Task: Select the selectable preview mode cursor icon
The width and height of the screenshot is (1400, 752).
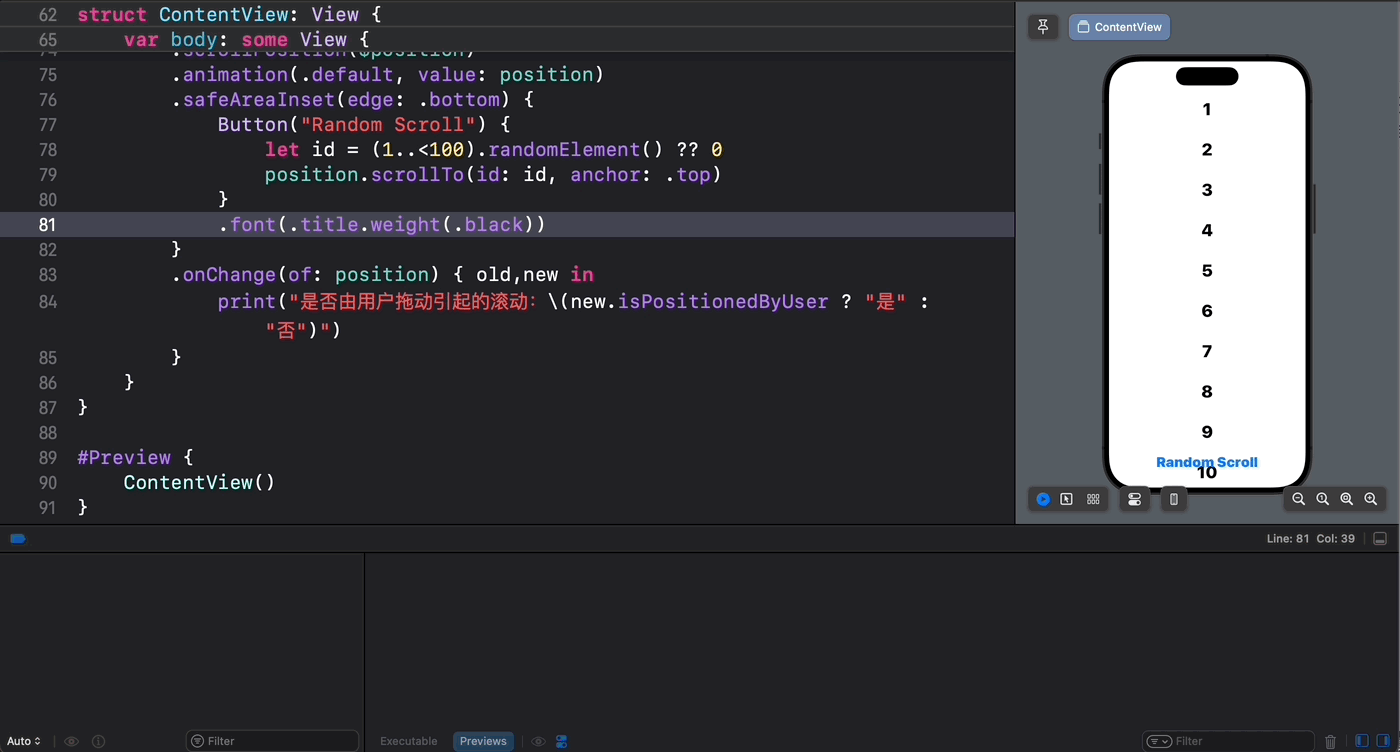Action: (x=1066, y=499)
